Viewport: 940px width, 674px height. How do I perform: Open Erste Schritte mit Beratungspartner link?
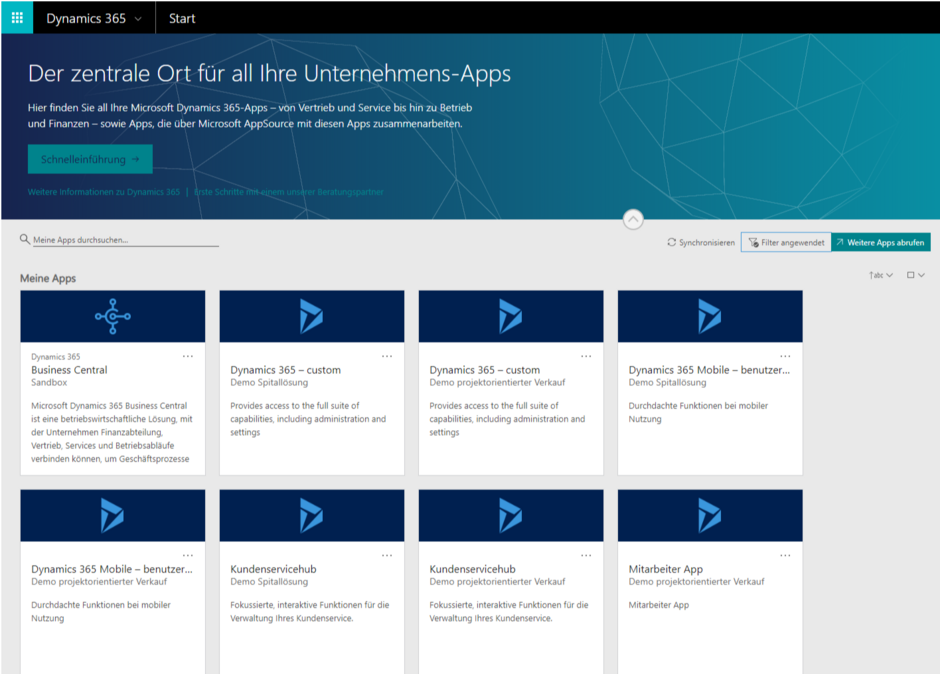288,192
